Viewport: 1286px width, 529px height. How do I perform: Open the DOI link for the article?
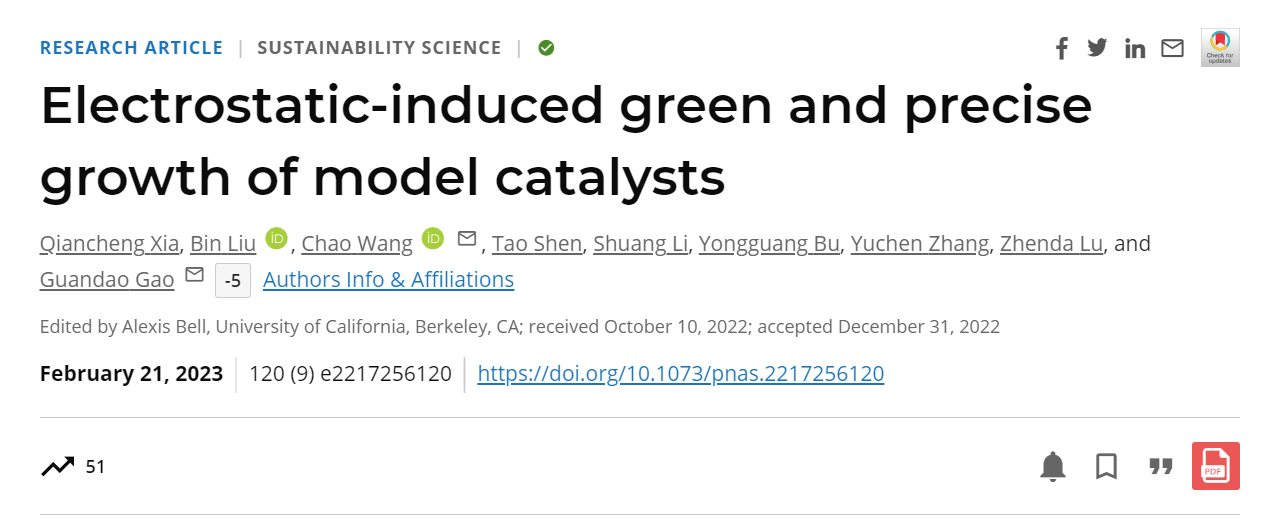tap(681, 374)
